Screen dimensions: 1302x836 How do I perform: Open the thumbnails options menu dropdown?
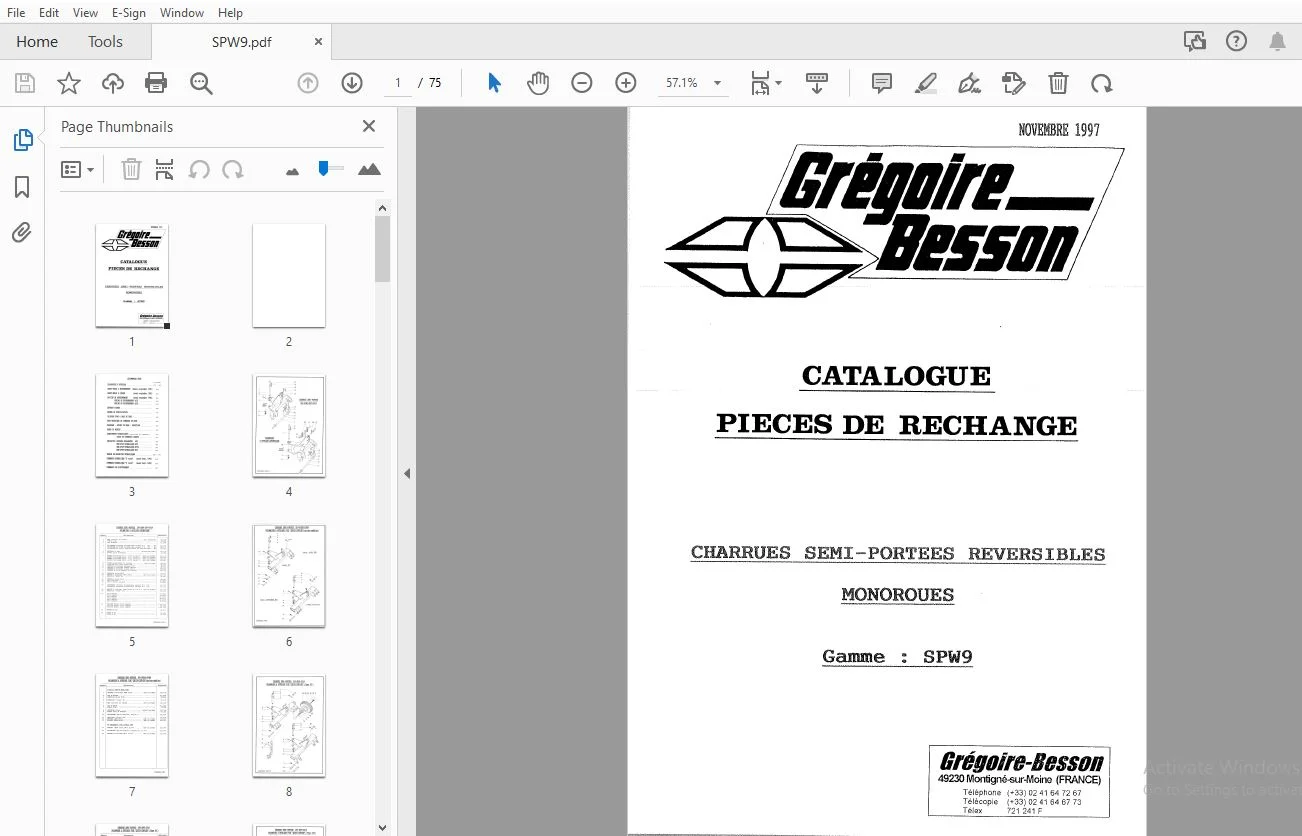point(77,170)
